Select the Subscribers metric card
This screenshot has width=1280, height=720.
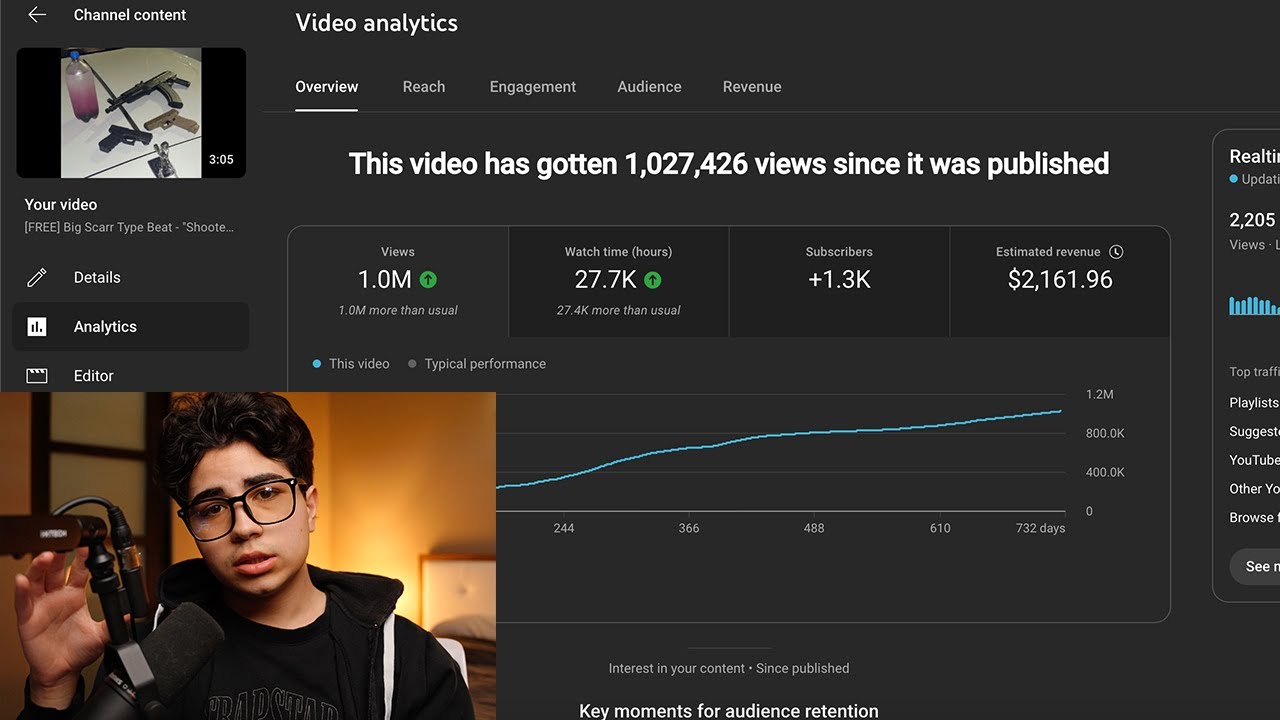point(839,281)
